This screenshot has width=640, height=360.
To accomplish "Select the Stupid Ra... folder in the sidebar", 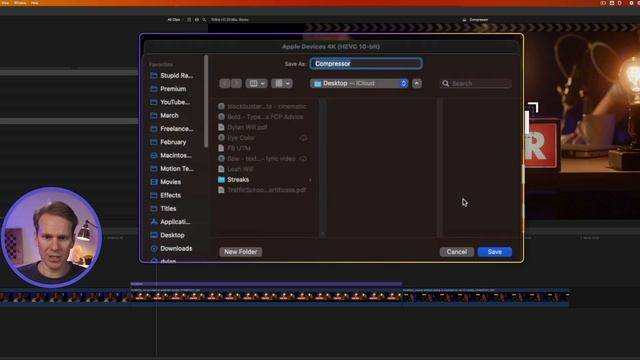I will click(172, 76).
